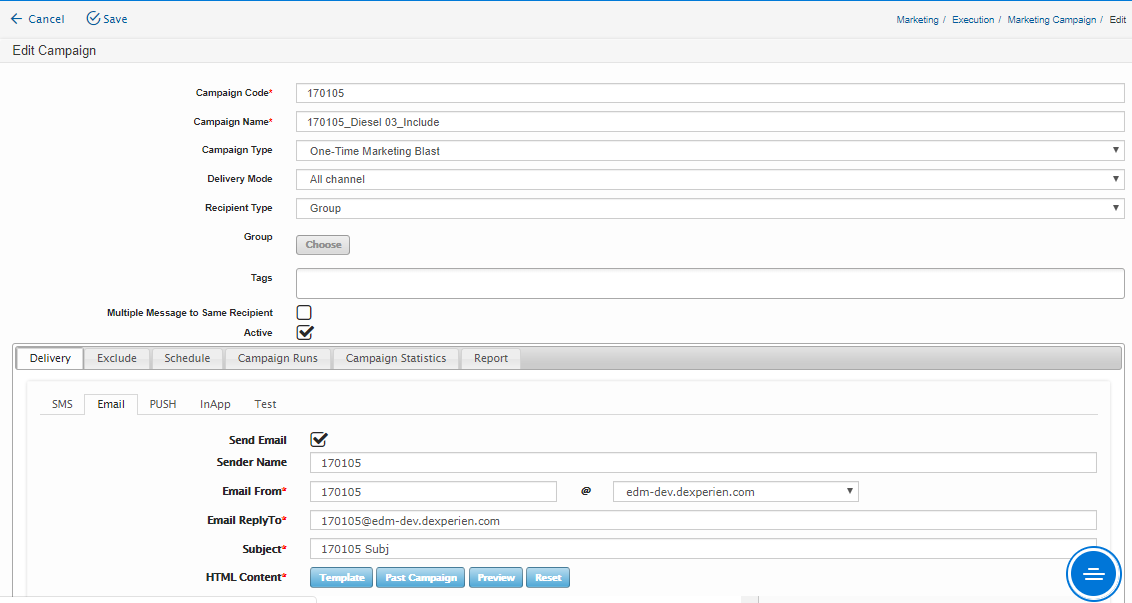The image size is (1132, 603).
Task: Open the Delivery Mode dropdown
Action: pyautogui.click(x=710, y=179)
